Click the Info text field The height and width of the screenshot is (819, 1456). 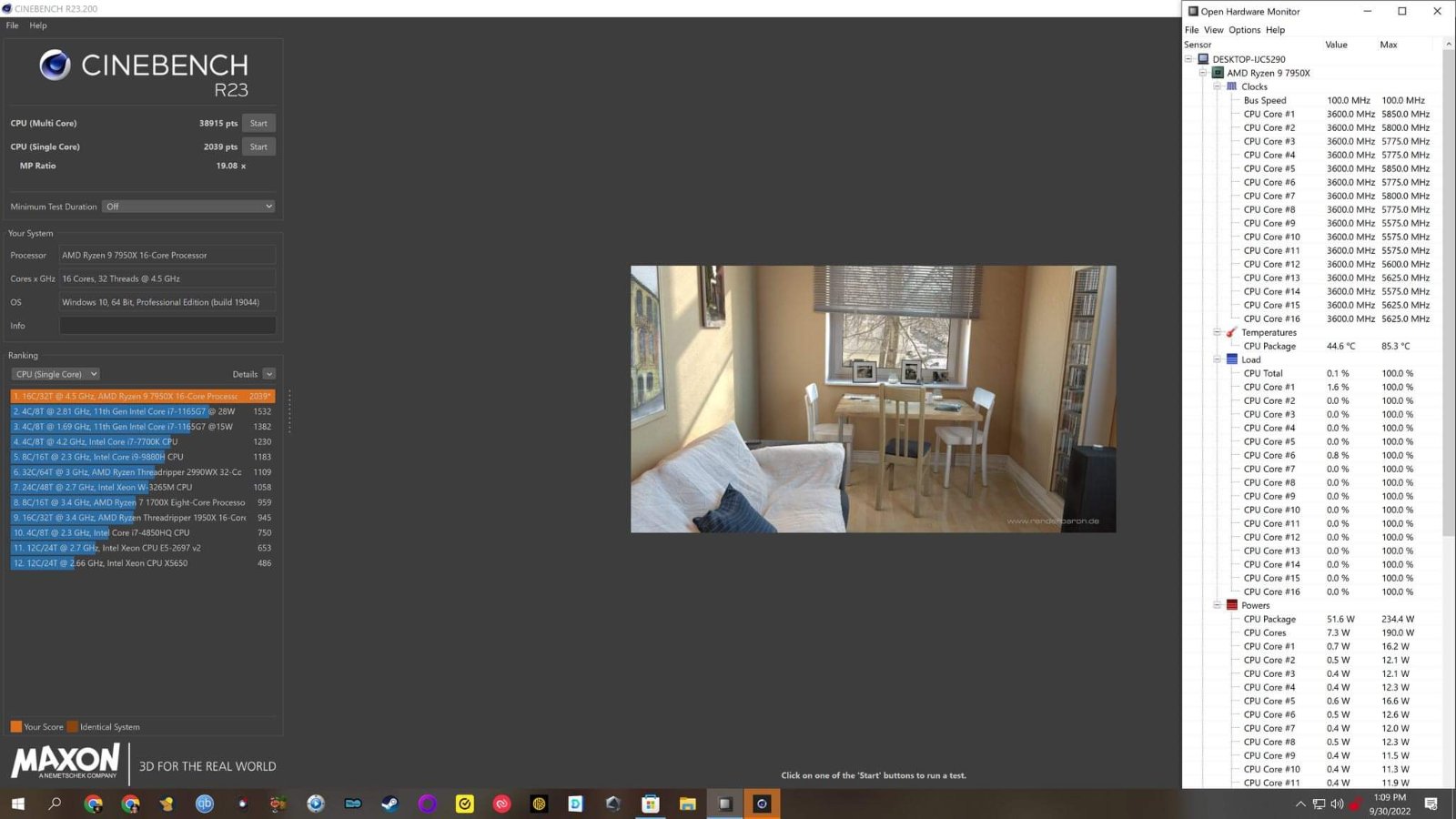pos(167,326)
